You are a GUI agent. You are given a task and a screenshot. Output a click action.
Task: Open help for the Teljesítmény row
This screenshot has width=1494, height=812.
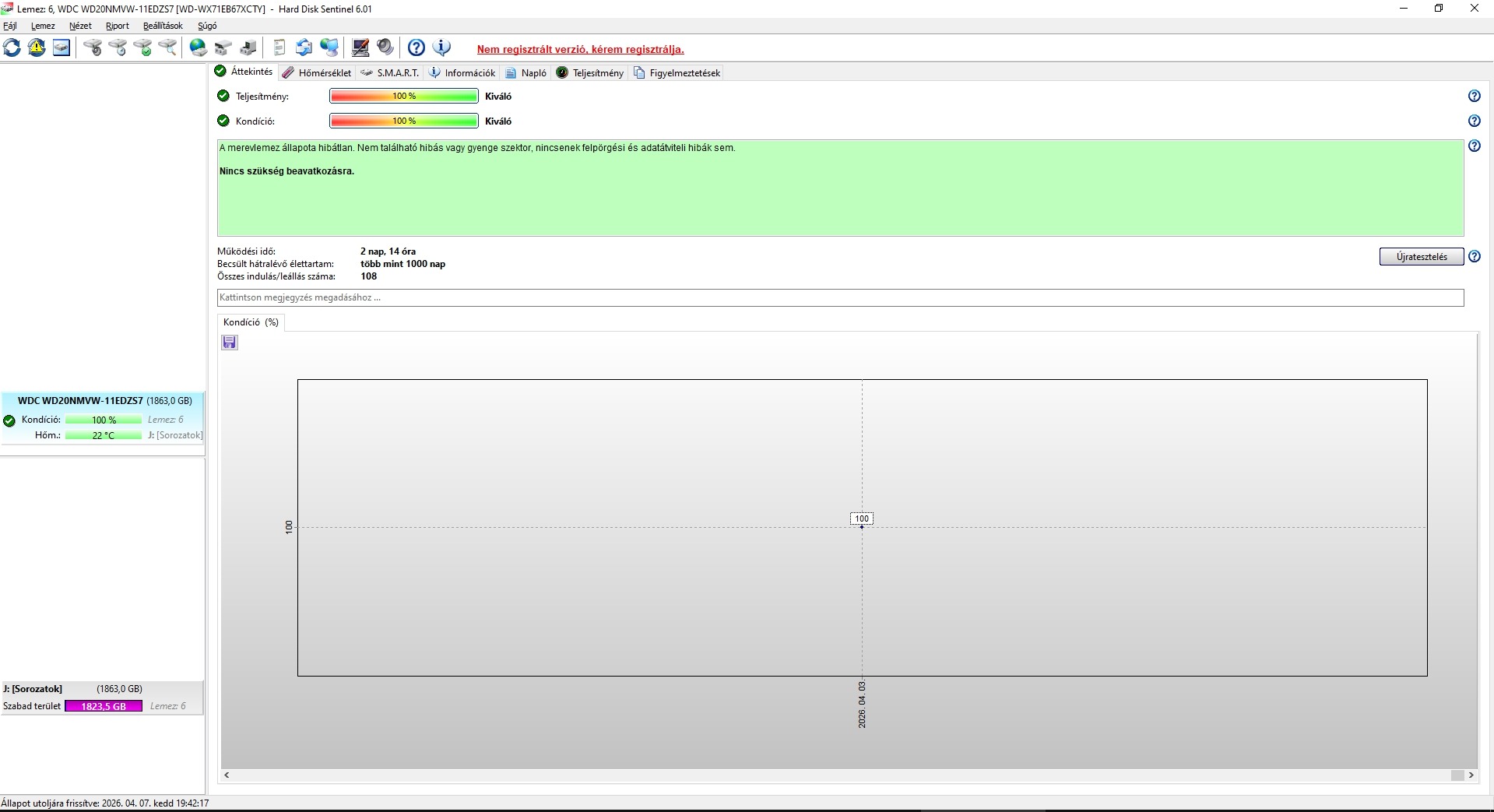click(1474, 96)
